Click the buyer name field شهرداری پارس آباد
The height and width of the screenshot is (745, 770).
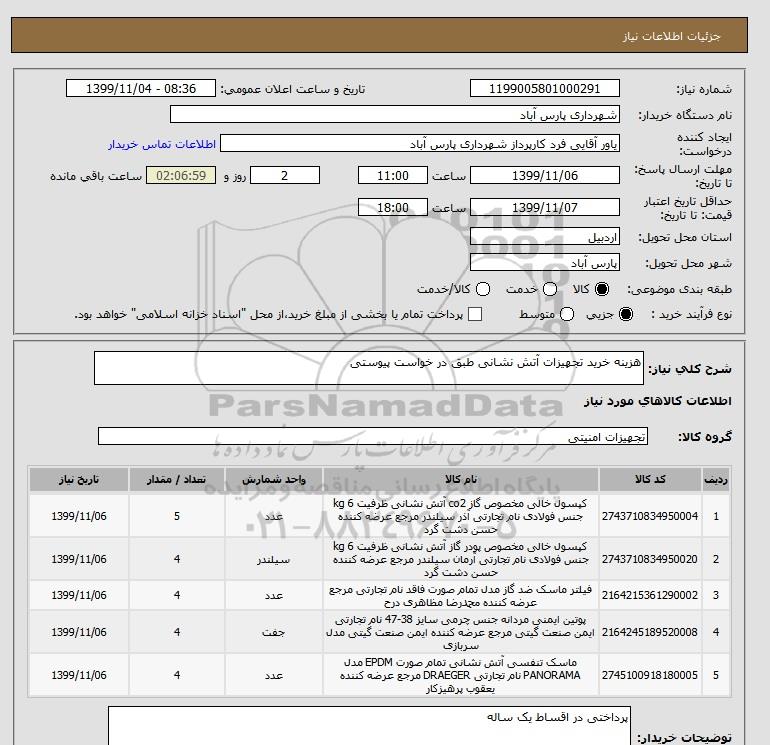[395, 114]
